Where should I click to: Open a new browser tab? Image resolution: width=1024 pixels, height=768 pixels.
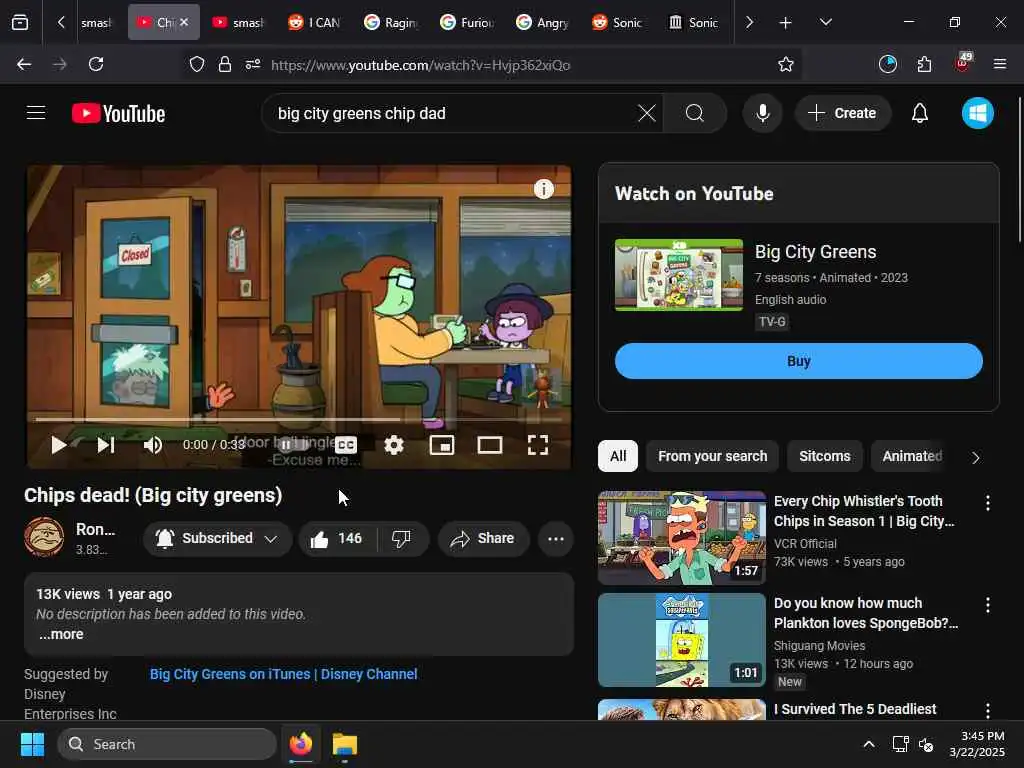click(x=786, y=22)
